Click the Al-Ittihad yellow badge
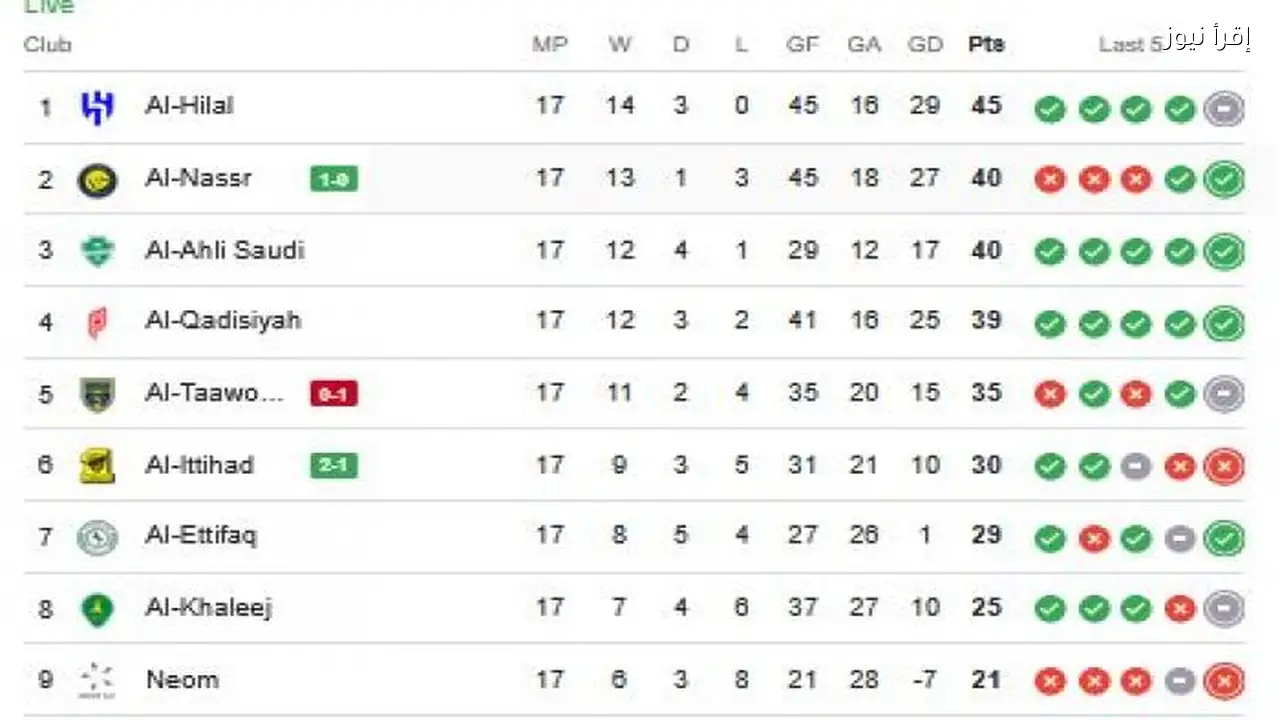Image resolution: width=1280 pixels, height=720 pixels. pos(97,466)
